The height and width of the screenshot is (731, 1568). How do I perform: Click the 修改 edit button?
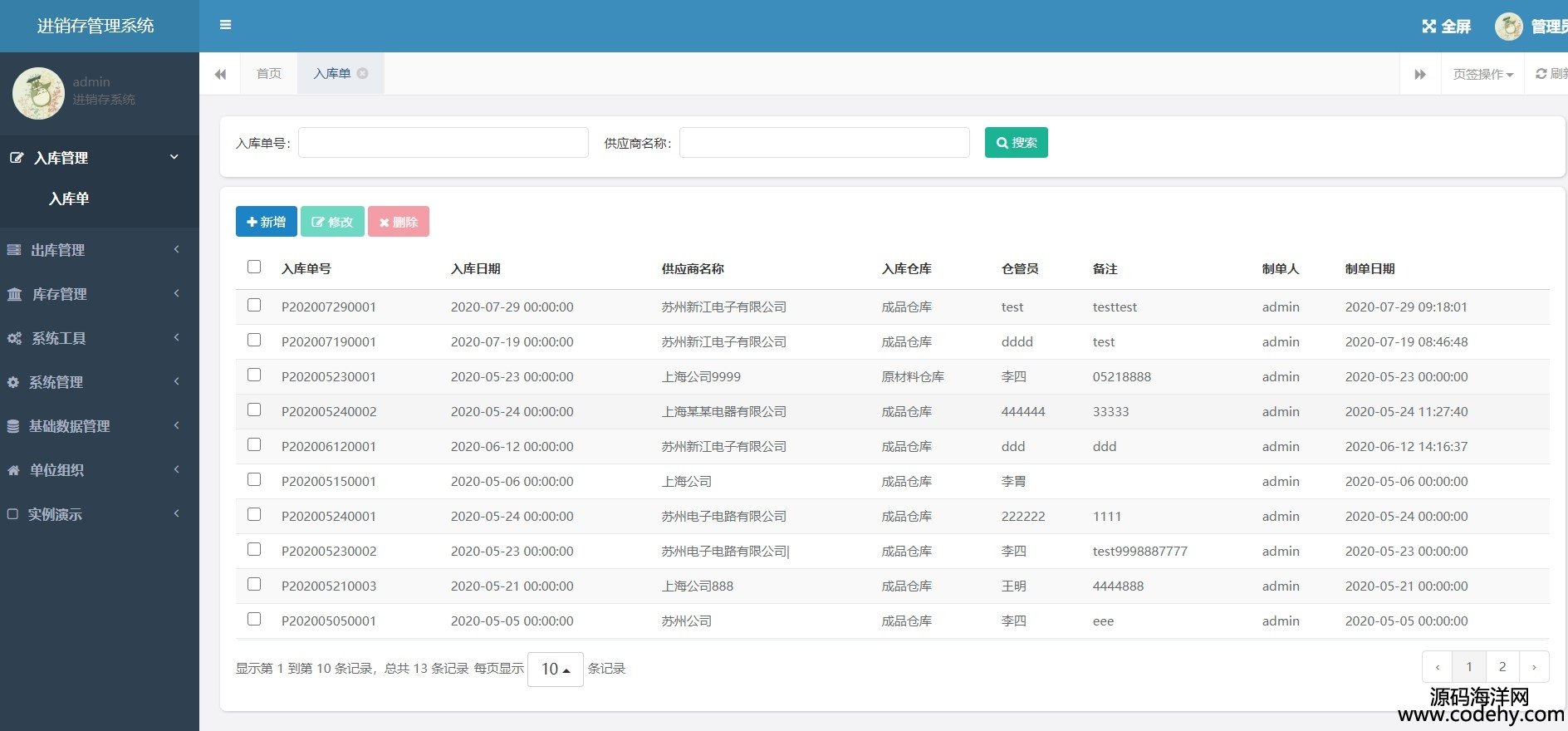tap(332, 222)
